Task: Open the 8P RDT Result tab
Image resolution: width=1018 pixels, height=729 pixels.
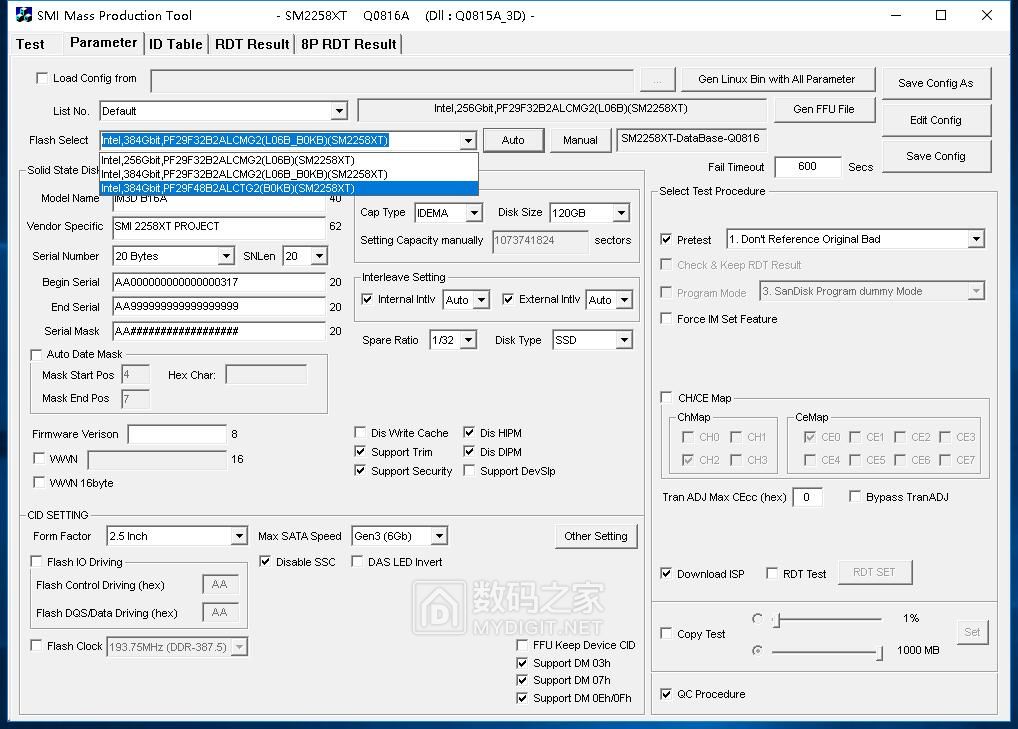Action: pos(349,44)
